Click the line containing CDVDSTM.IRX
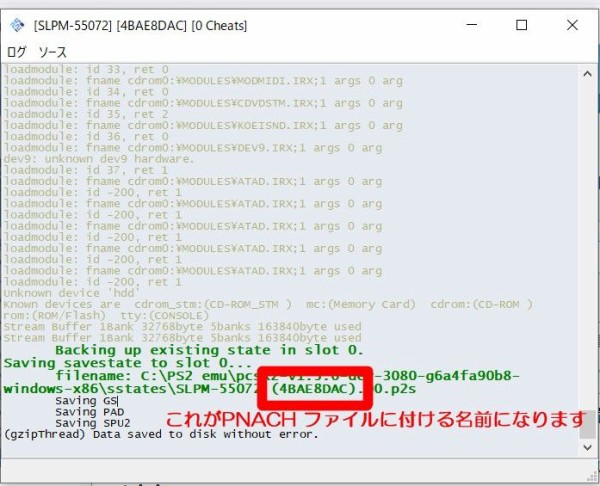600x486 pixels. [x=203, y=103]
